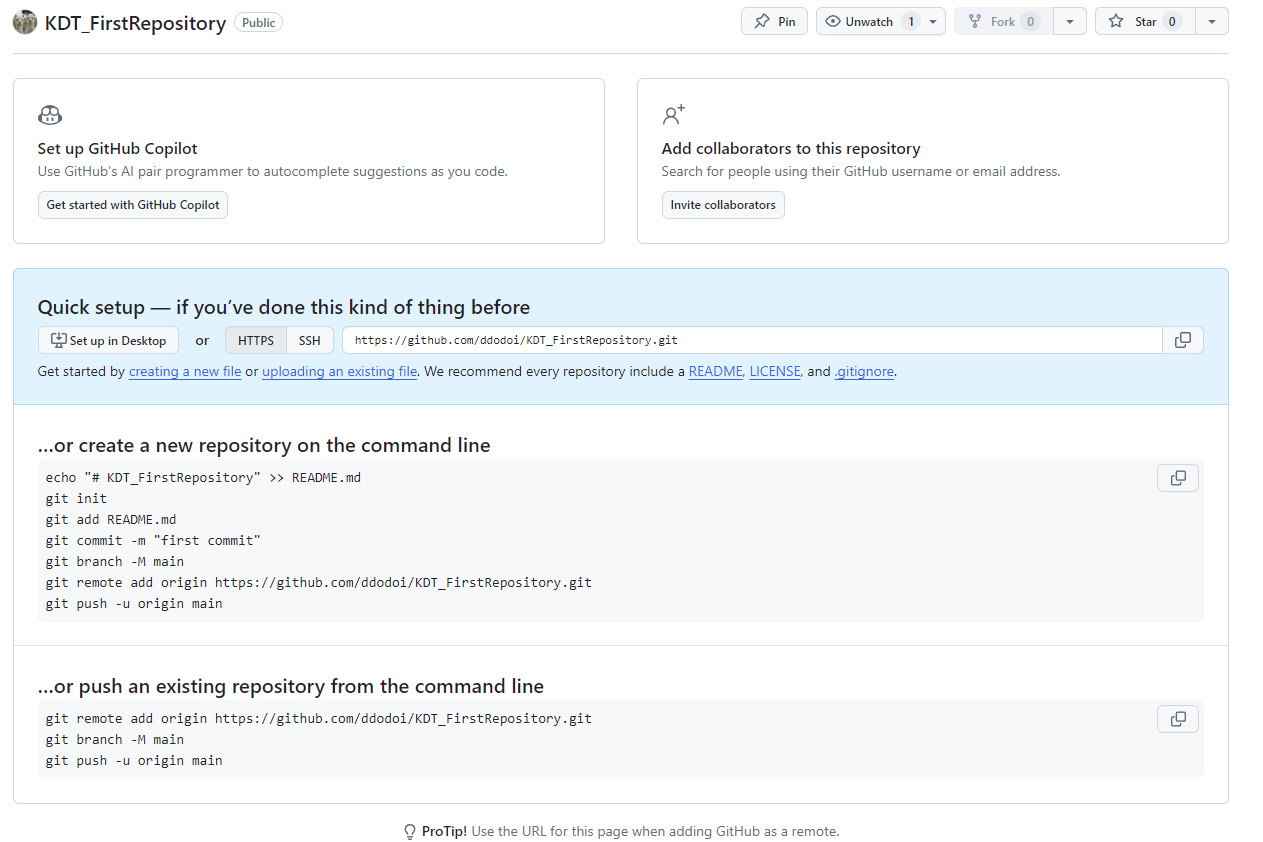Click the star count badge showing 0
The width and height of the screenshot is (1263, 842).
1173,21
